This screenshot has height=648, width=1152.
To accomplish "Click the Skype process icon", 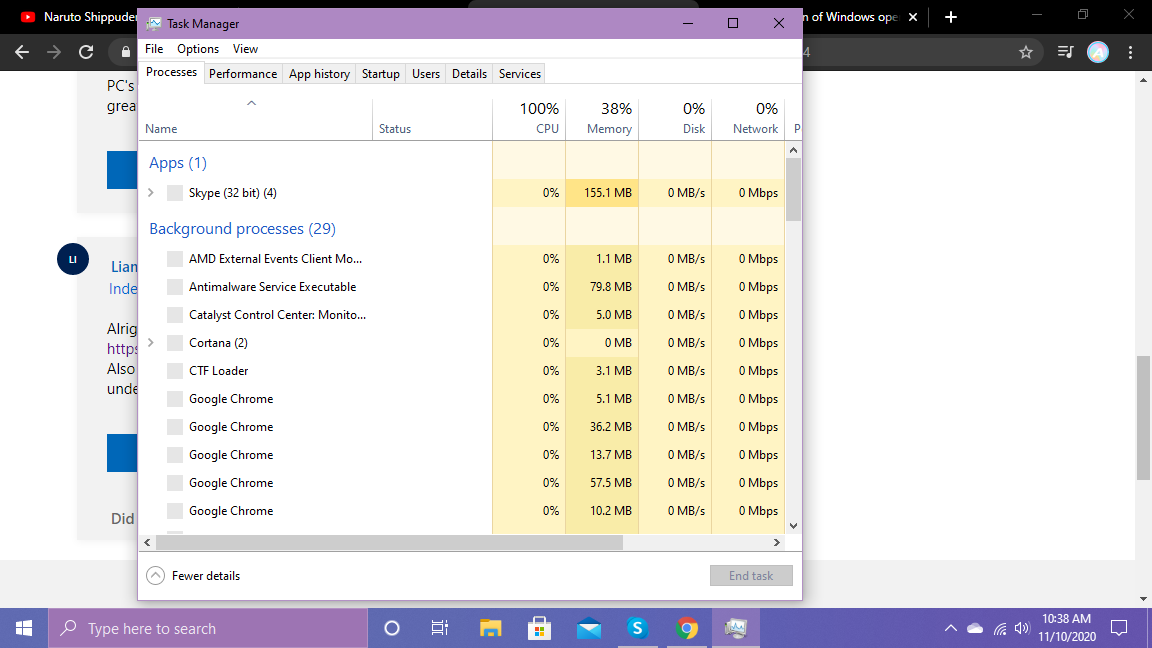I will coord(175,193).
